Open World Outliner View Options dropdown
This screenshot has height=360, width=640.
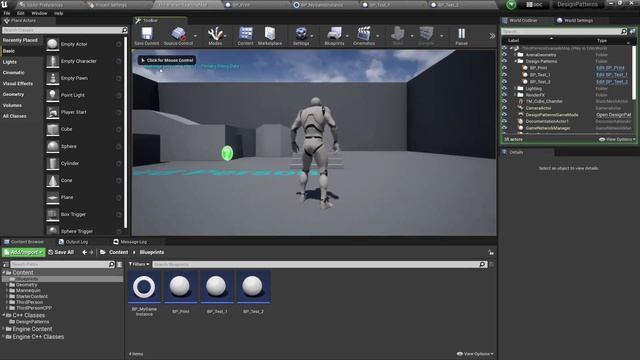pyautogui.click(x=617, y=139)
